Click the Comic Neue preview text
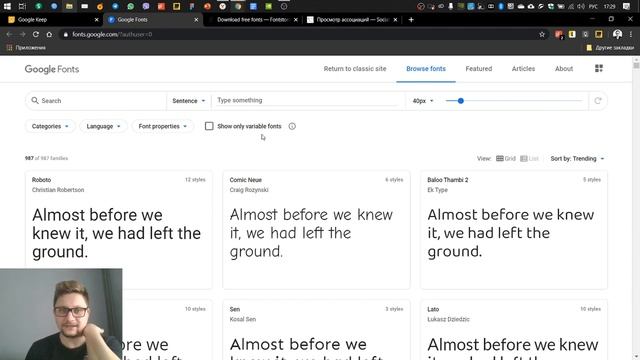 click(311, 233)
